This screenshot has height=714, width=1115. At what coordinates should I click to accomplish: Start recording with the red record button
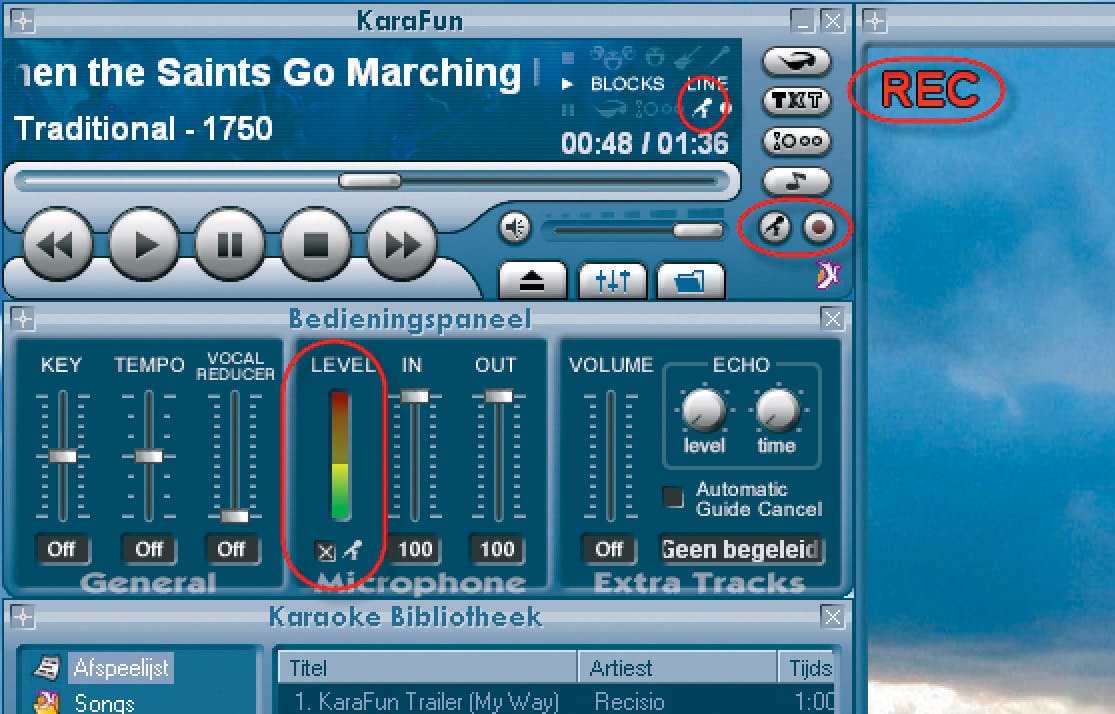coord(818,228)
